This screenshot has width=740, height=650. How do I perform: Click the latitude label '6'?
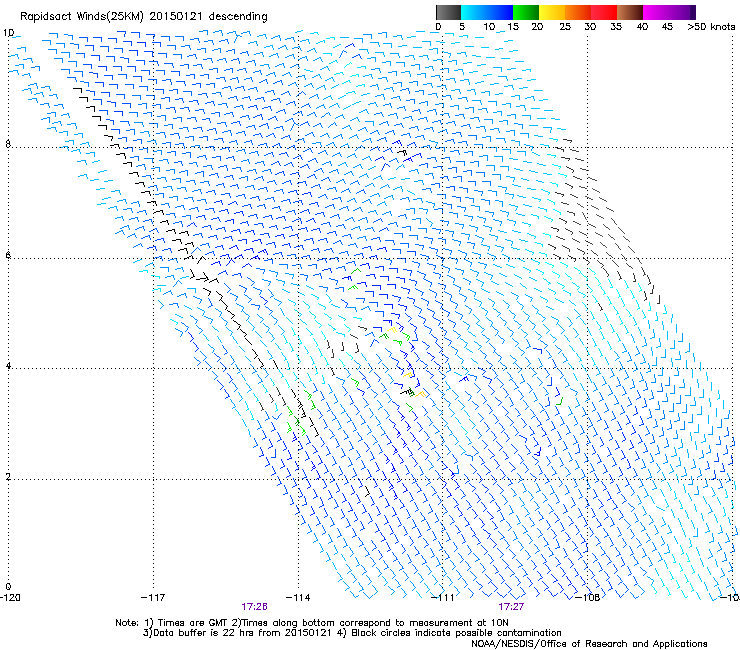click(8, 255)
